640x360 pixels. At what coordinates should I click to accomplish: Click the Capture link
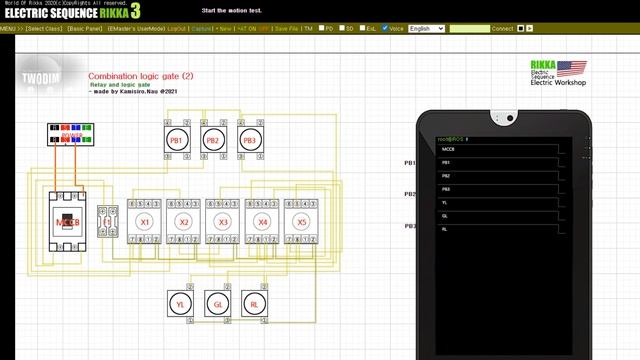point(201,29)
